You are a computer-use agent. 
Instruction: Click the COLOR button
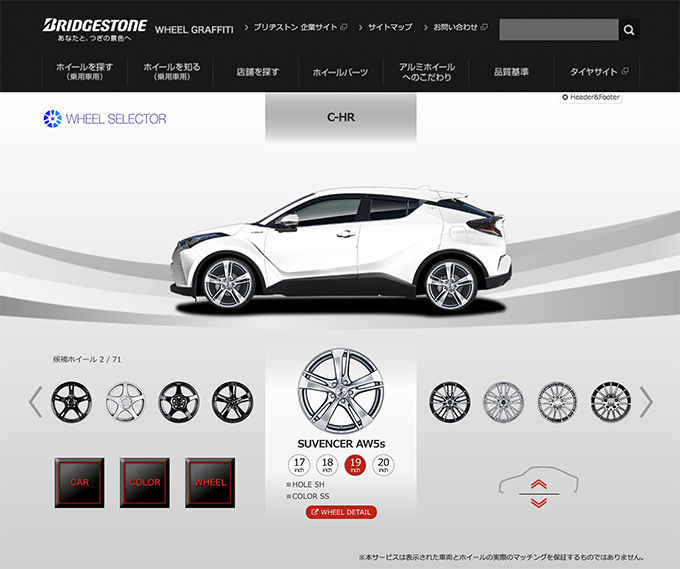point(145,483)
